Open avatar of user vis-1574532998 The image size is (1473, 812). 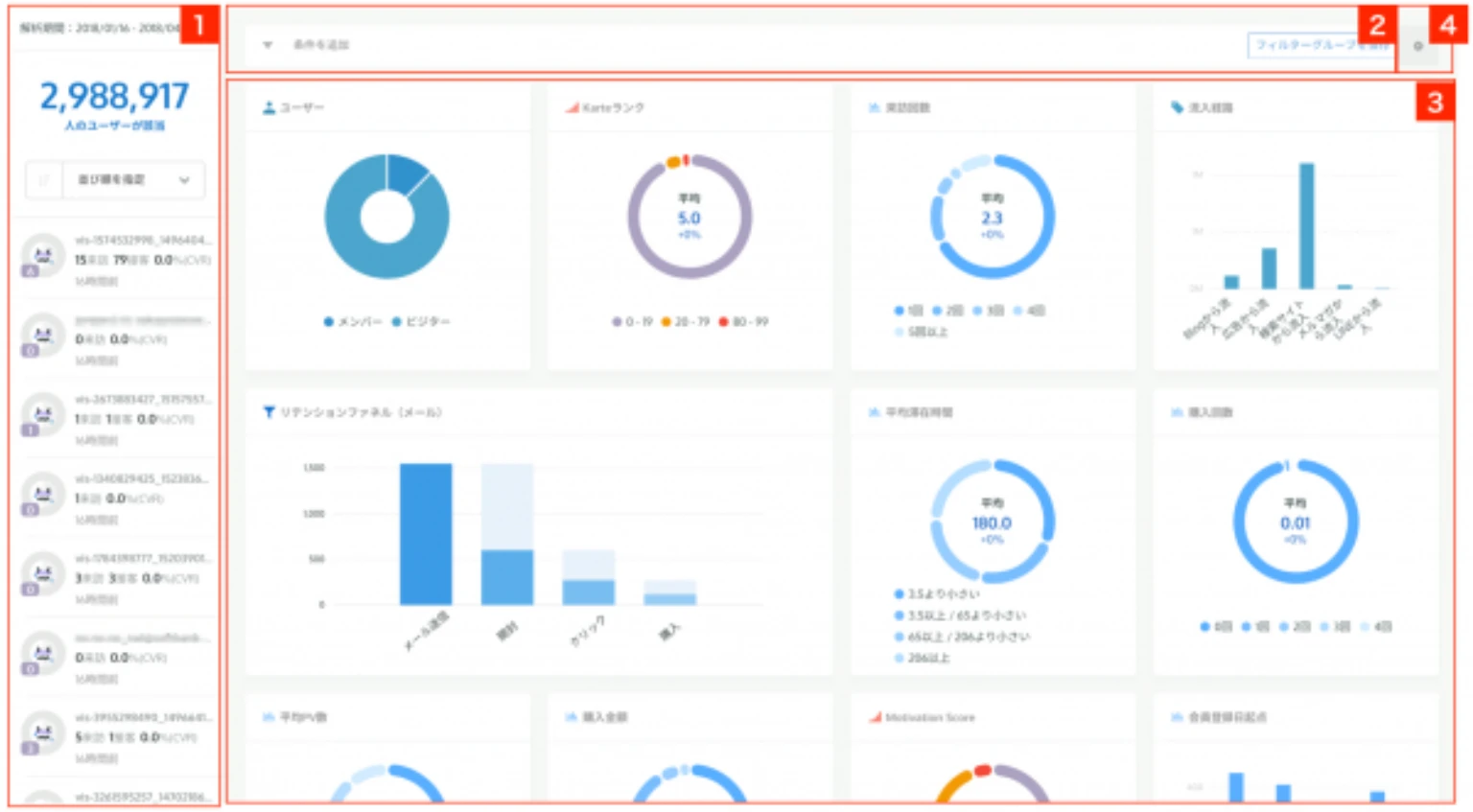[x=43, y=255]
